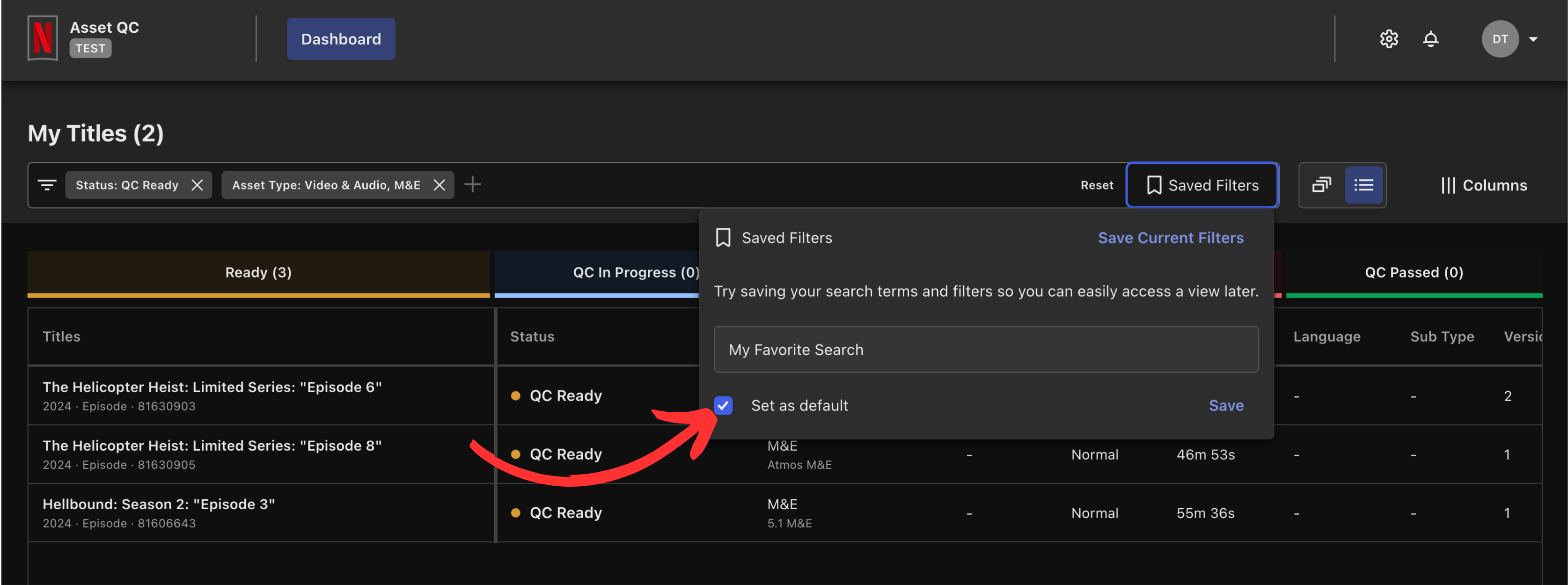Expand the user account dropdown arrow

[x=1533, y=39]
